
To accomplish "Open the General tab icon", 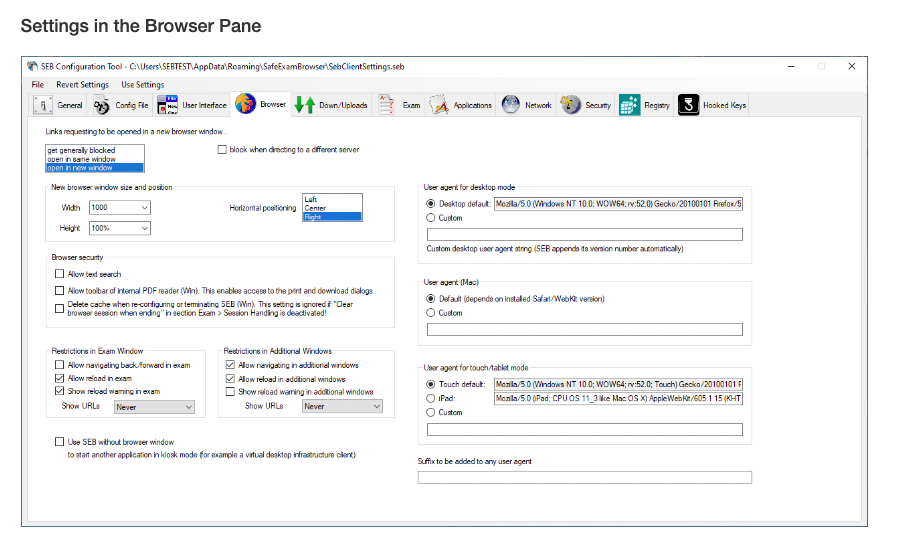I will (x=43, y=105).
